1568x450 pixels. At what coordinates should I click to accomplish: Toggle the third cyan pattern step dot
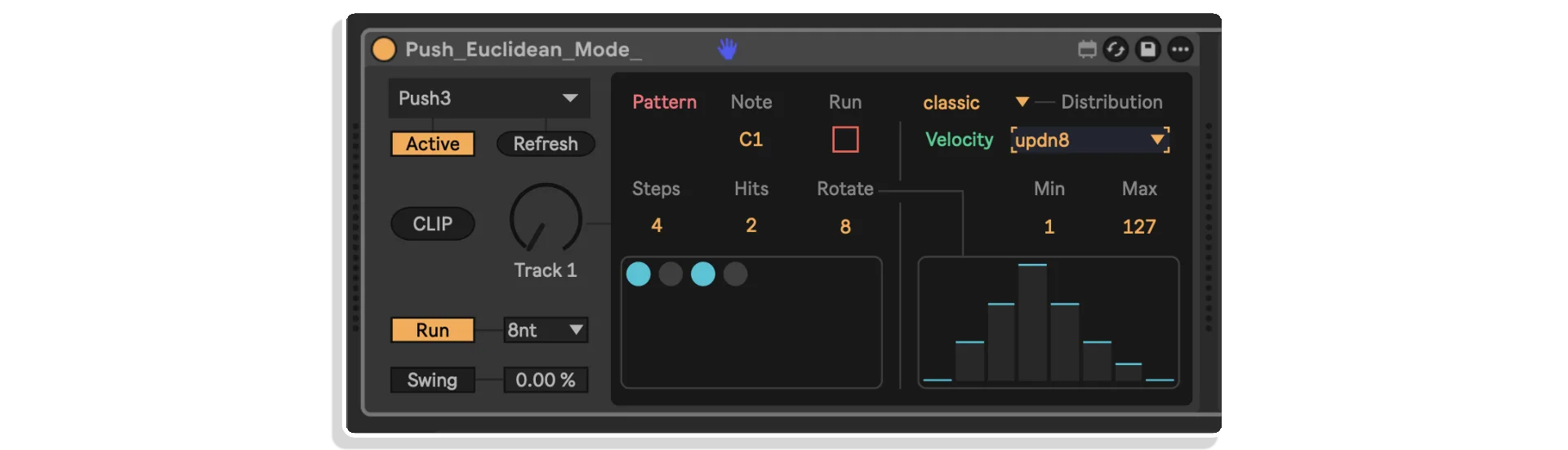(x=703, y=274)
